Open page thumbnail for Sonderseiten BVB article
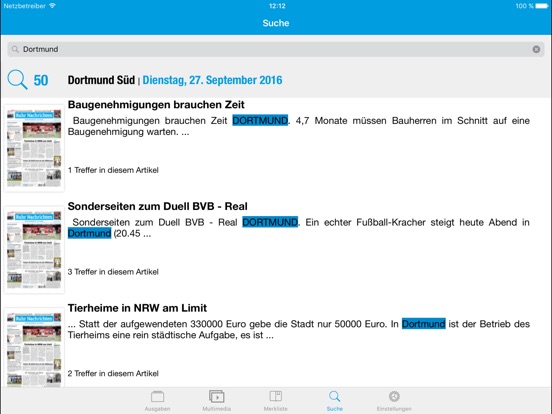The image size is (552, 414). 34,250
